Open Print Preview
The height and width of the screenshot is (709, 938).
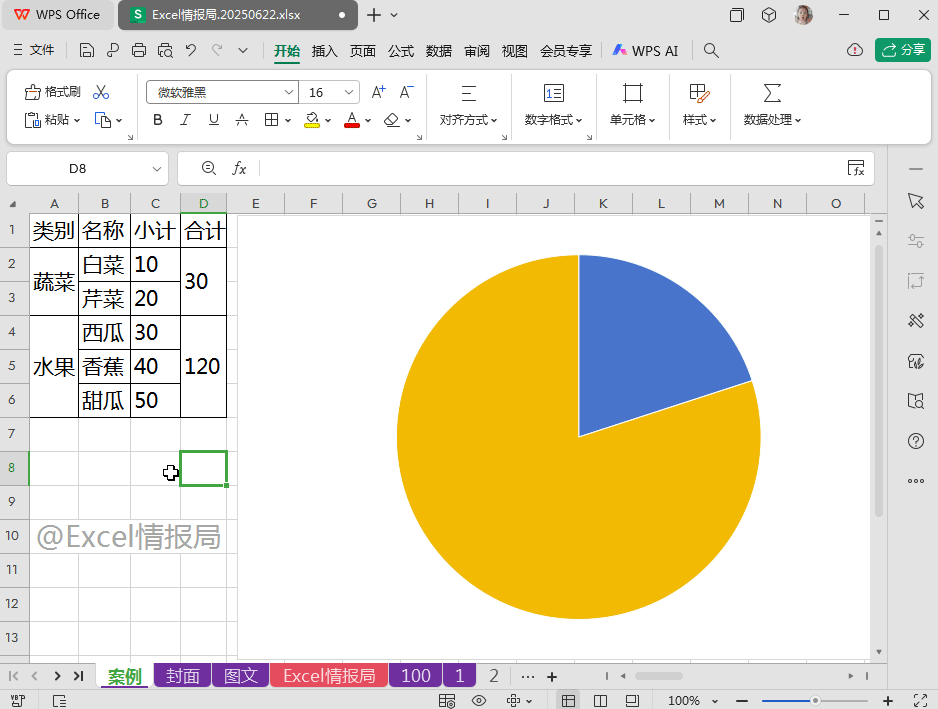click(x=163, y=50)
